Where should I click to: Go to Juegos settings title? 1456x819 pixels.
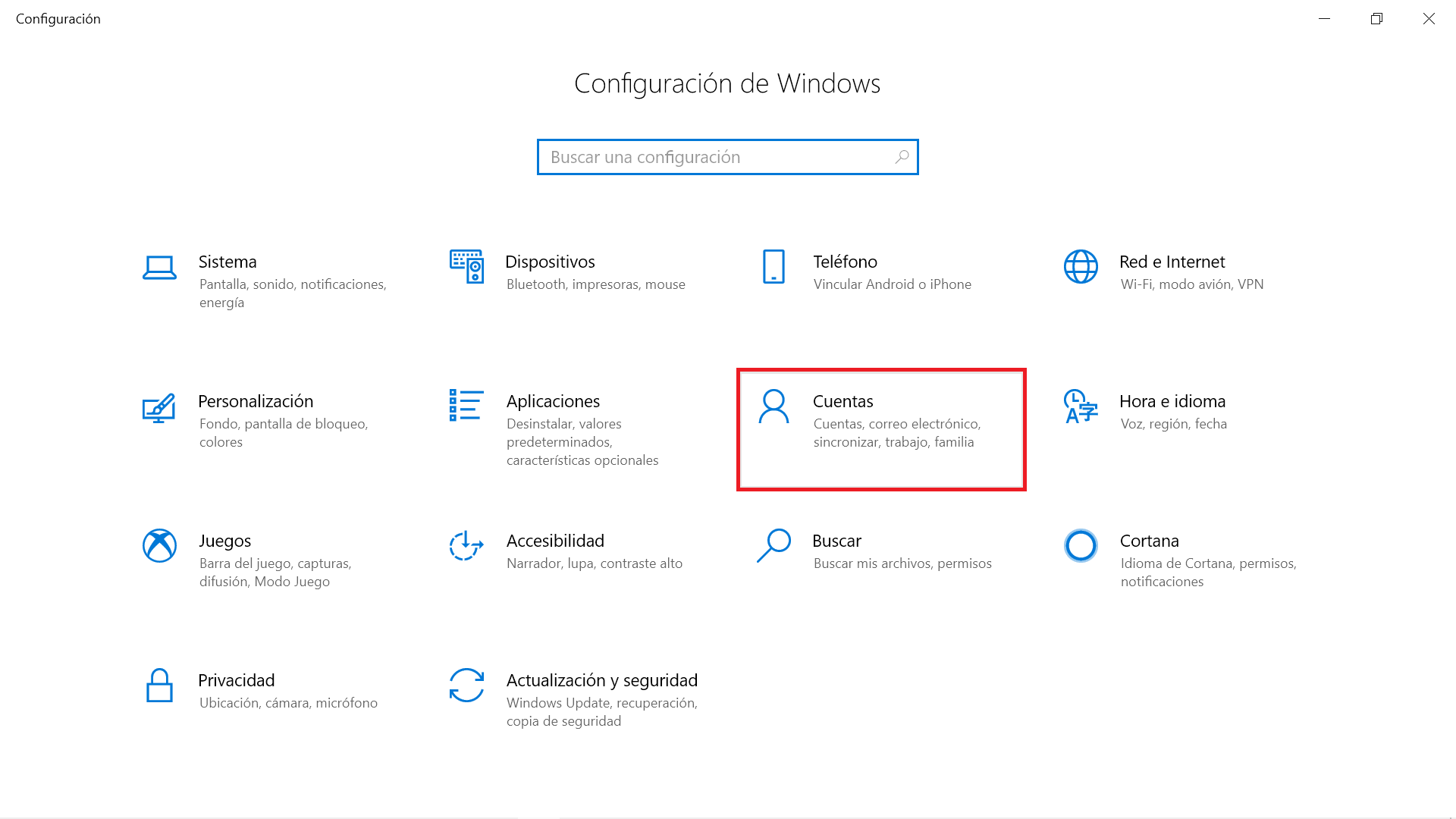coord(224,541)
